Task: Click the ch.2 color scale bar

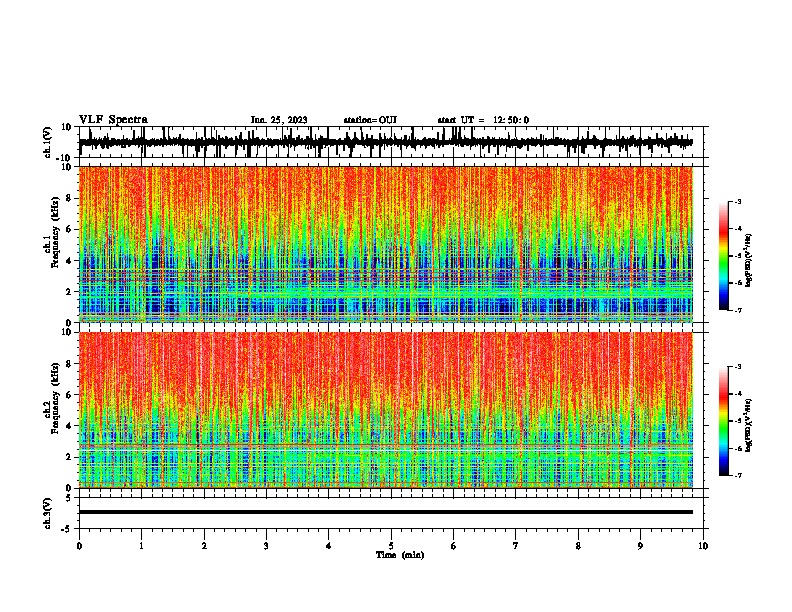Action: pyautogui.click(x=724, y=421)
